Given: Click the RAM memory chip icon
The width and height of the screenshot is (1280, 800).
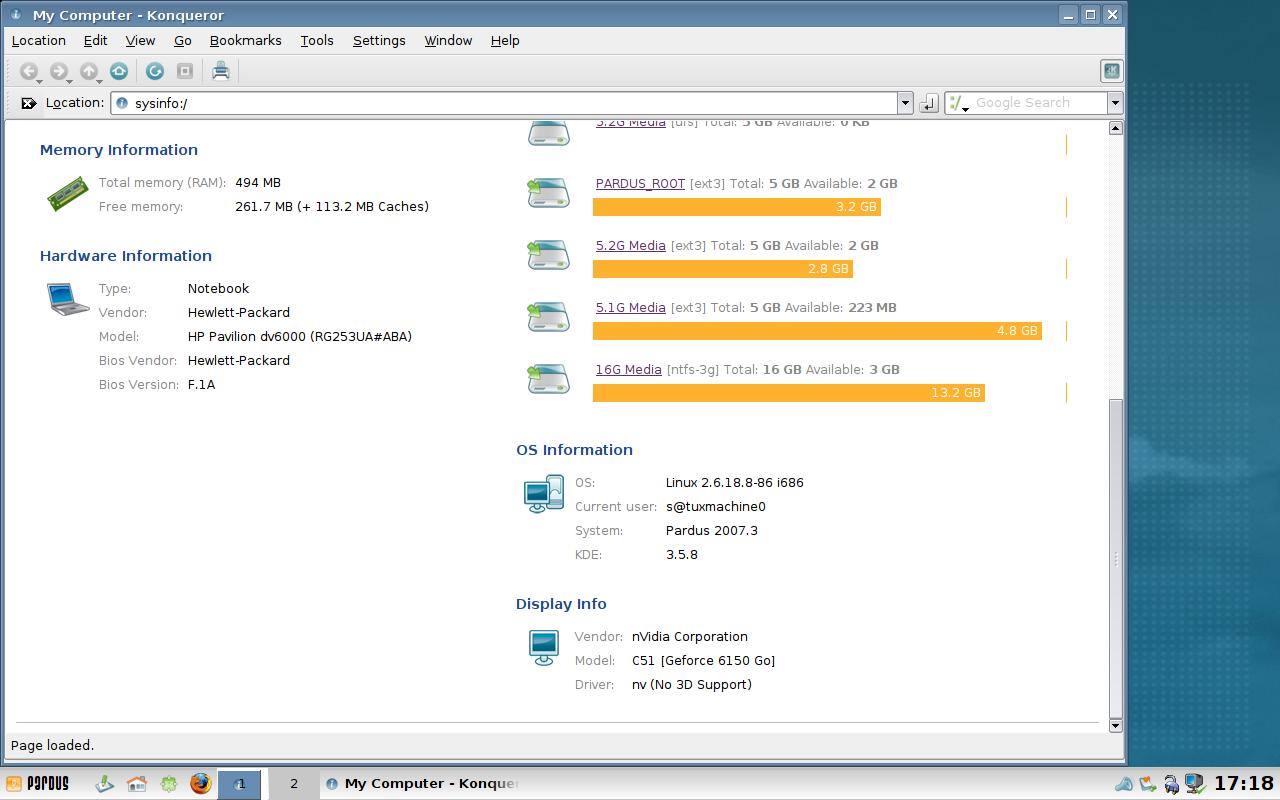Looking at the screenshot, I should click(68, 194).
